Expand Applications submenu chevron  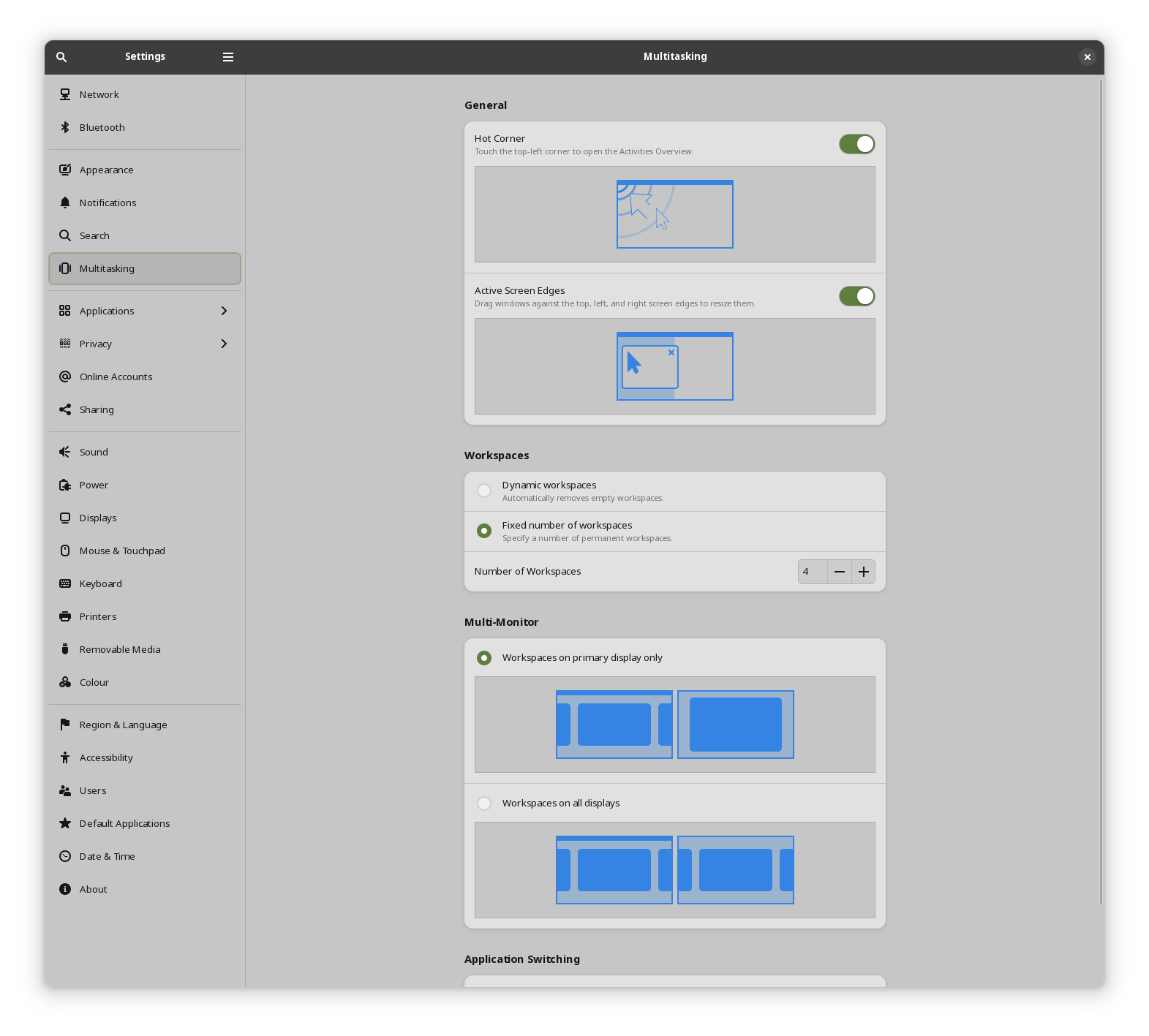pyautogui.click(x=224, y=311)
